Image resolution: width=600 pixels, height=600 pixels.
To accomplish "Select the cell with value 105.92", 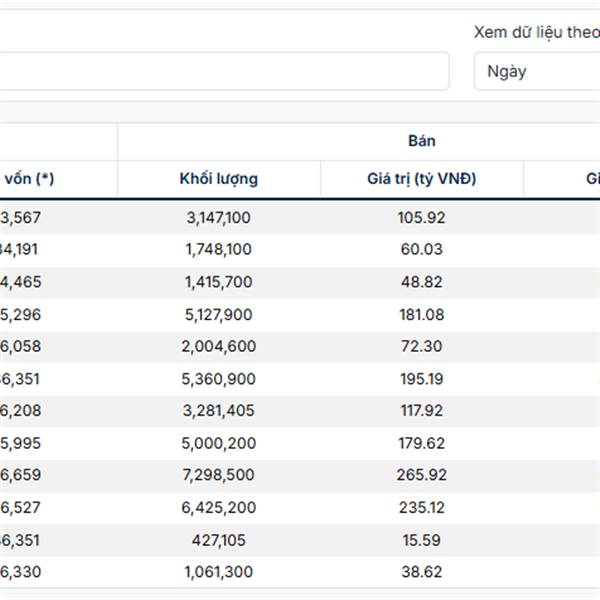I will (x=421, y=217).
